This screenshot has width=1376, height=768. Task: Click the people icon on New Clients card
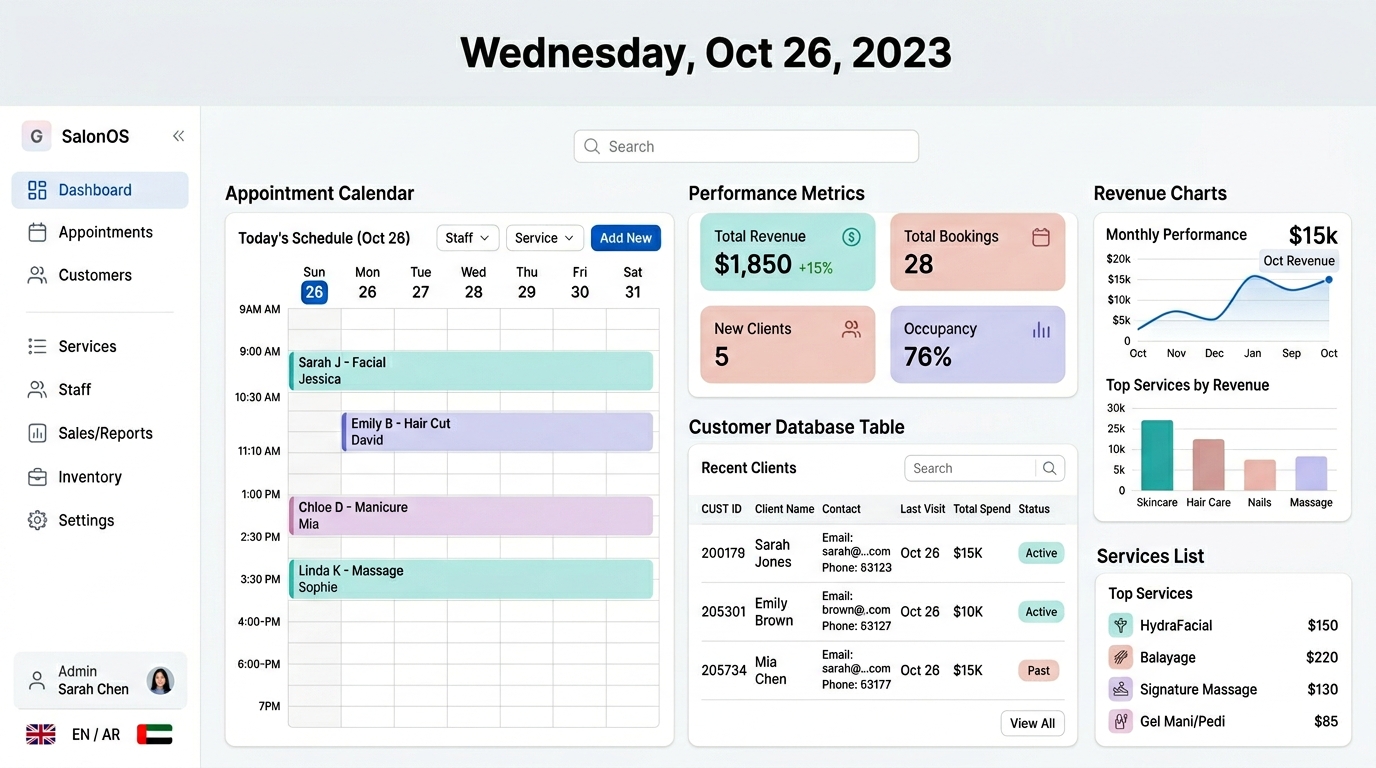tap(851, 327)
